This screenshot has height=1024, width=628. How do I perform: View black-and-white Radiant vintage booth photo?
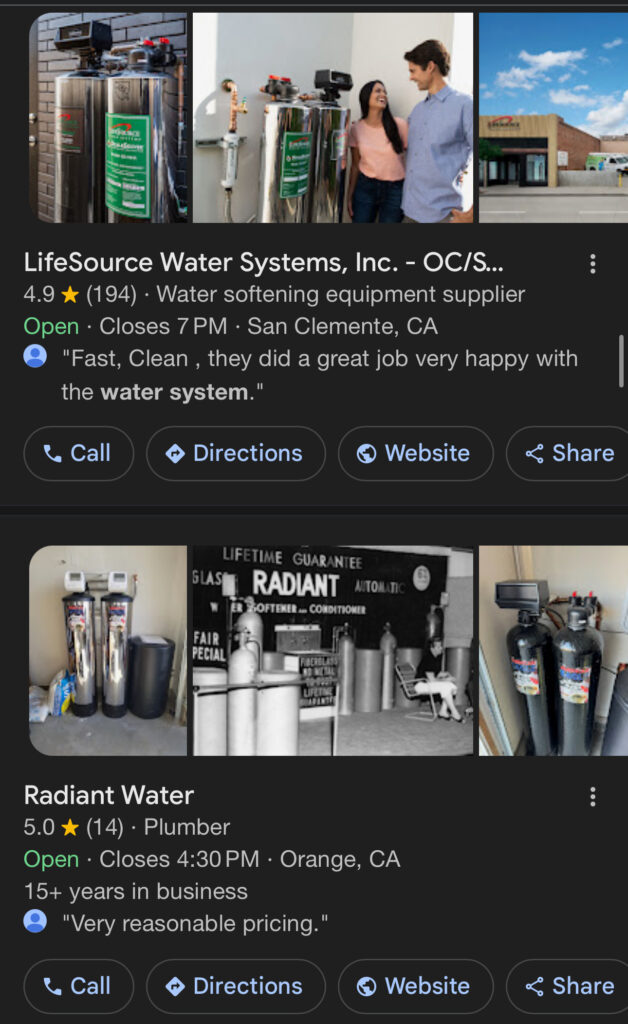click(x=333, y=650)
